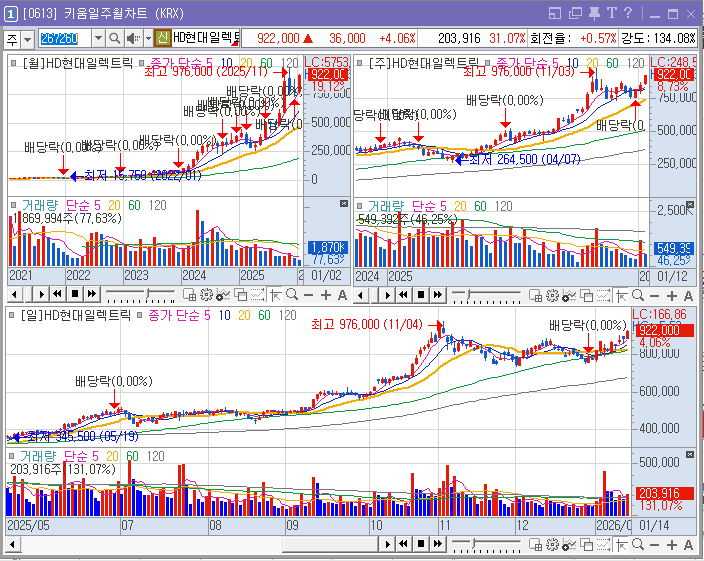Rewind the daily chart to the start
704x561 pixels.
point(404,544)
